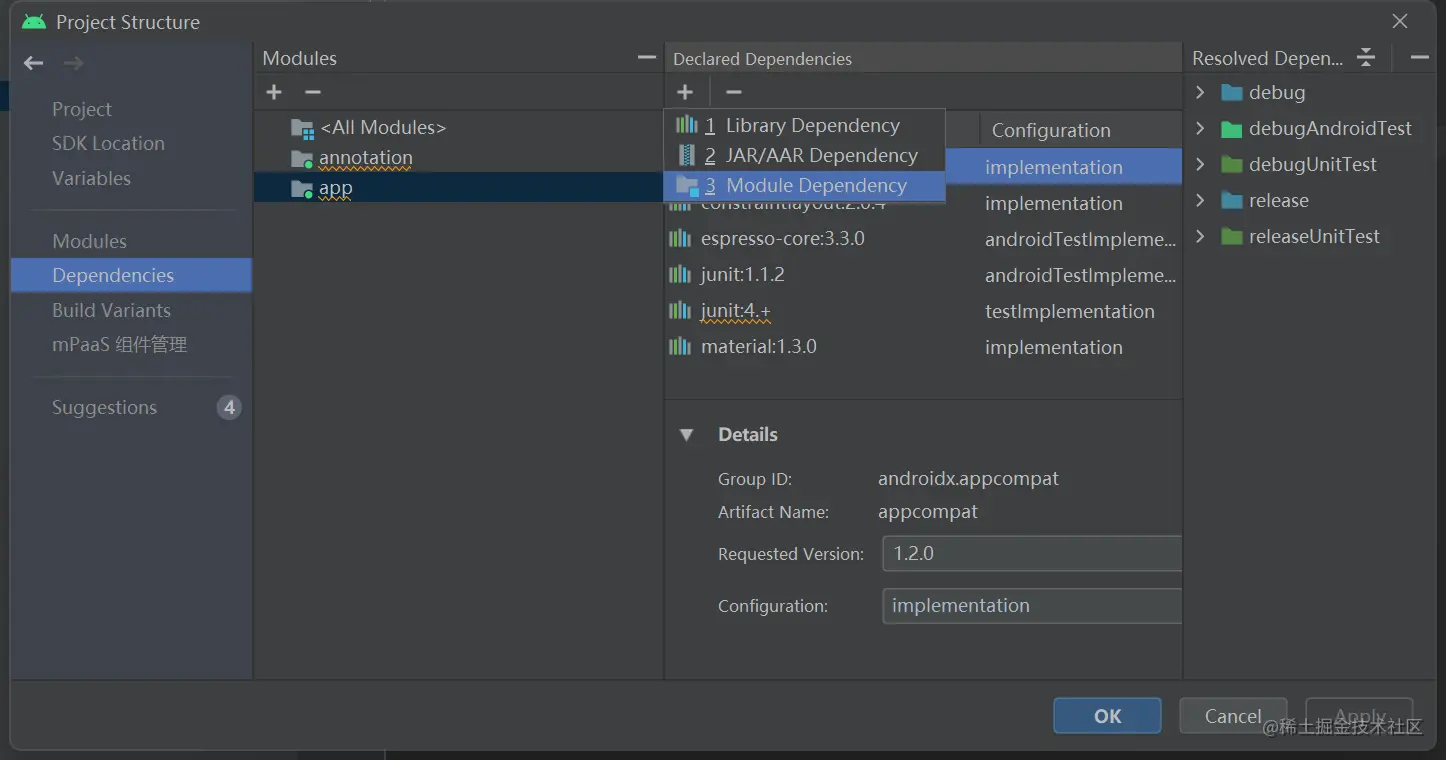Minimize the Modules panel
Screen dimensions: 1446x760
[x=647, y=58]
